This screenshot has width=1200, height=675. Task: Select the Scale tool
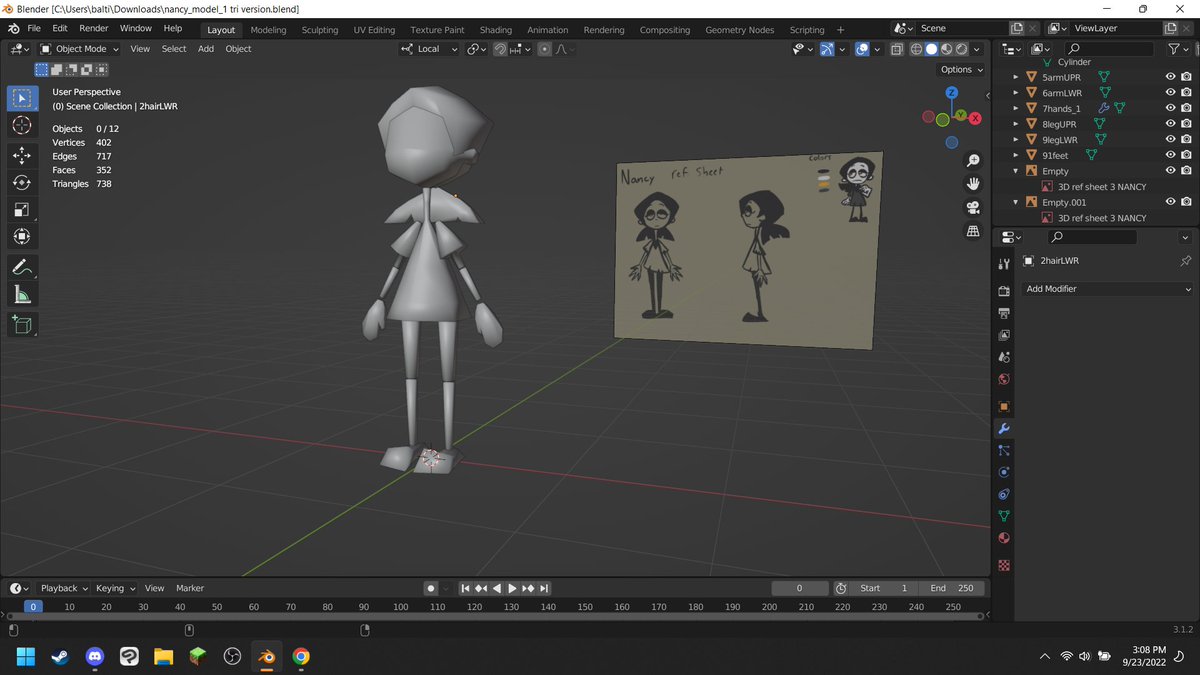[22, 210]
